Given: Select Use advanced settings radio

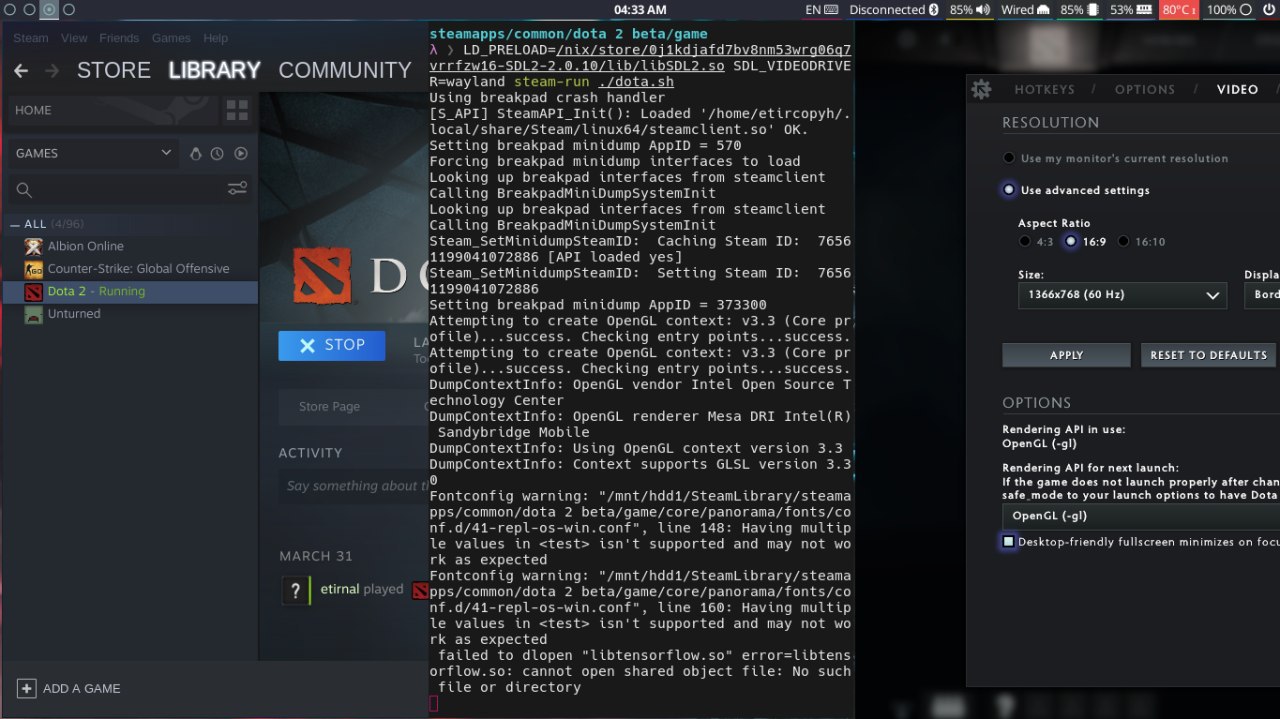Looking at the screenshot, I should click(1009, 190).
